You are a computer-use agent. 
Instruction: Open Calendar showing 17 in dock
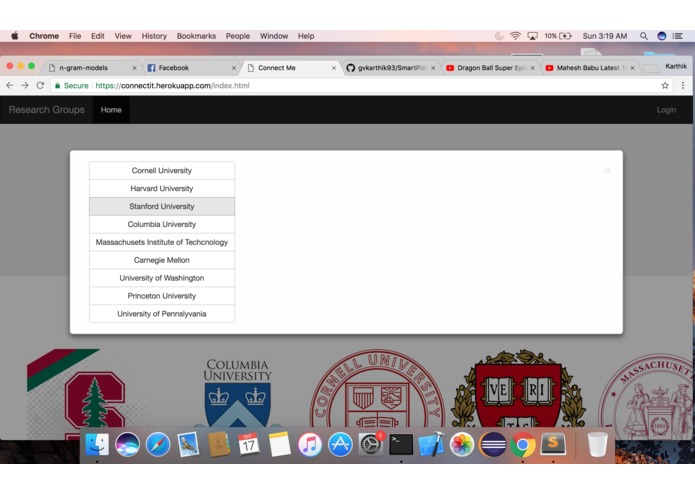pos(249,444)
